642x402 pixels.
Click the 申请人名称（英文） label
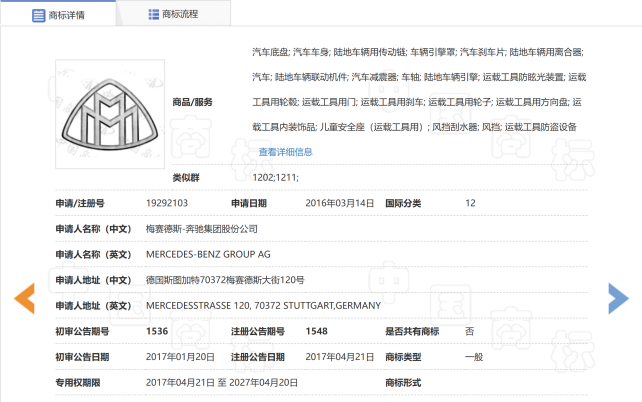click(93, 255)
